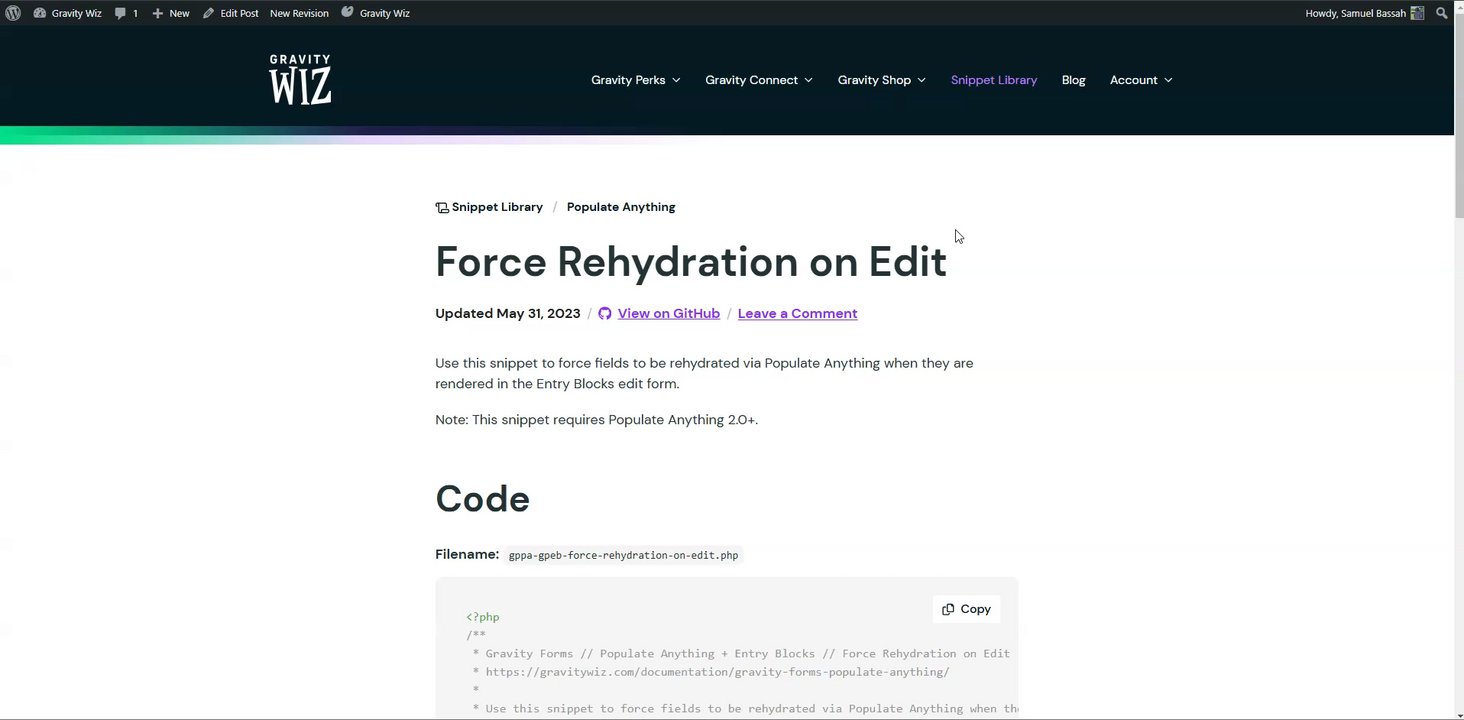Click the Updated May 31, 2023 date

(x=508, y=313)
